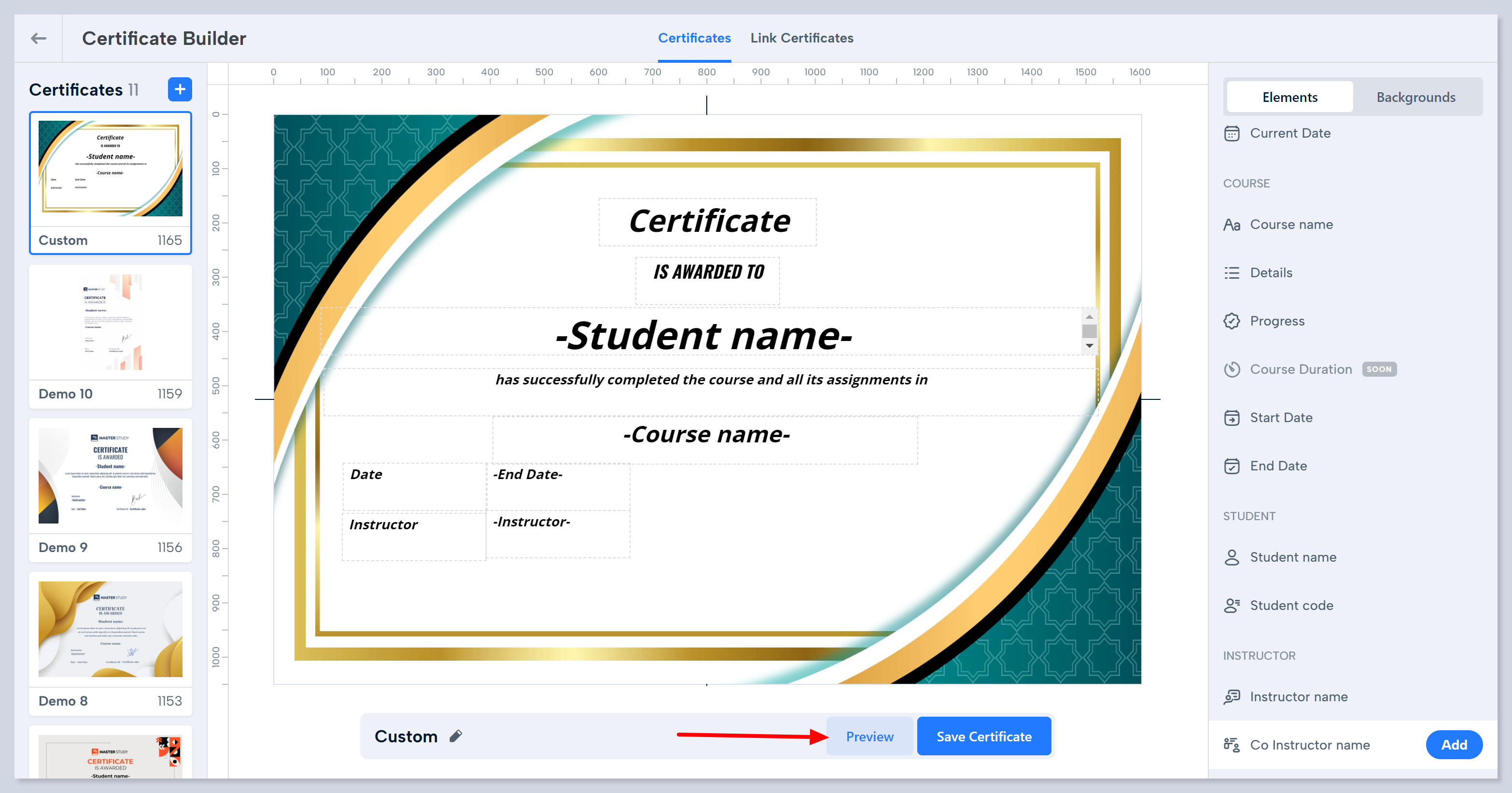Open the Link Certificates tab
Image resolution: width=1512 pixels, height=793 pixels.
(801, 38)
